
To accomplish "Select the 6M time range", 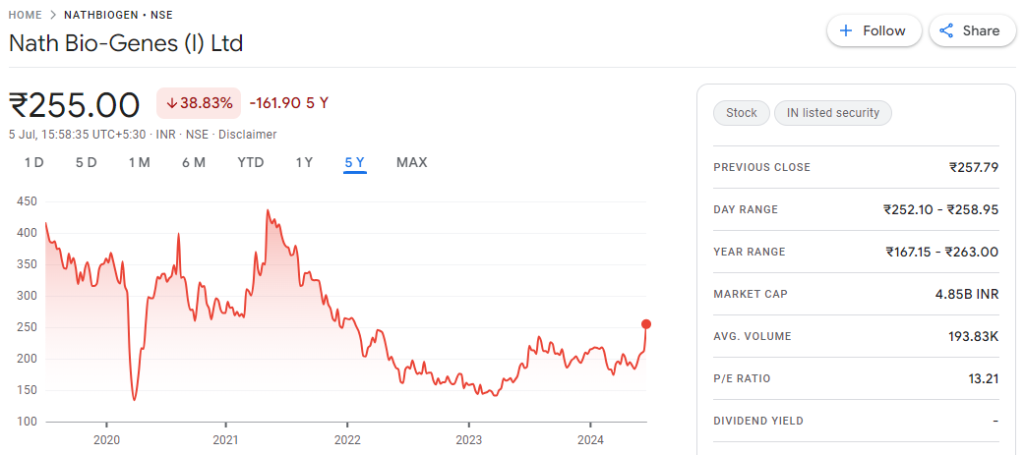I will click(x=193, y=162).
